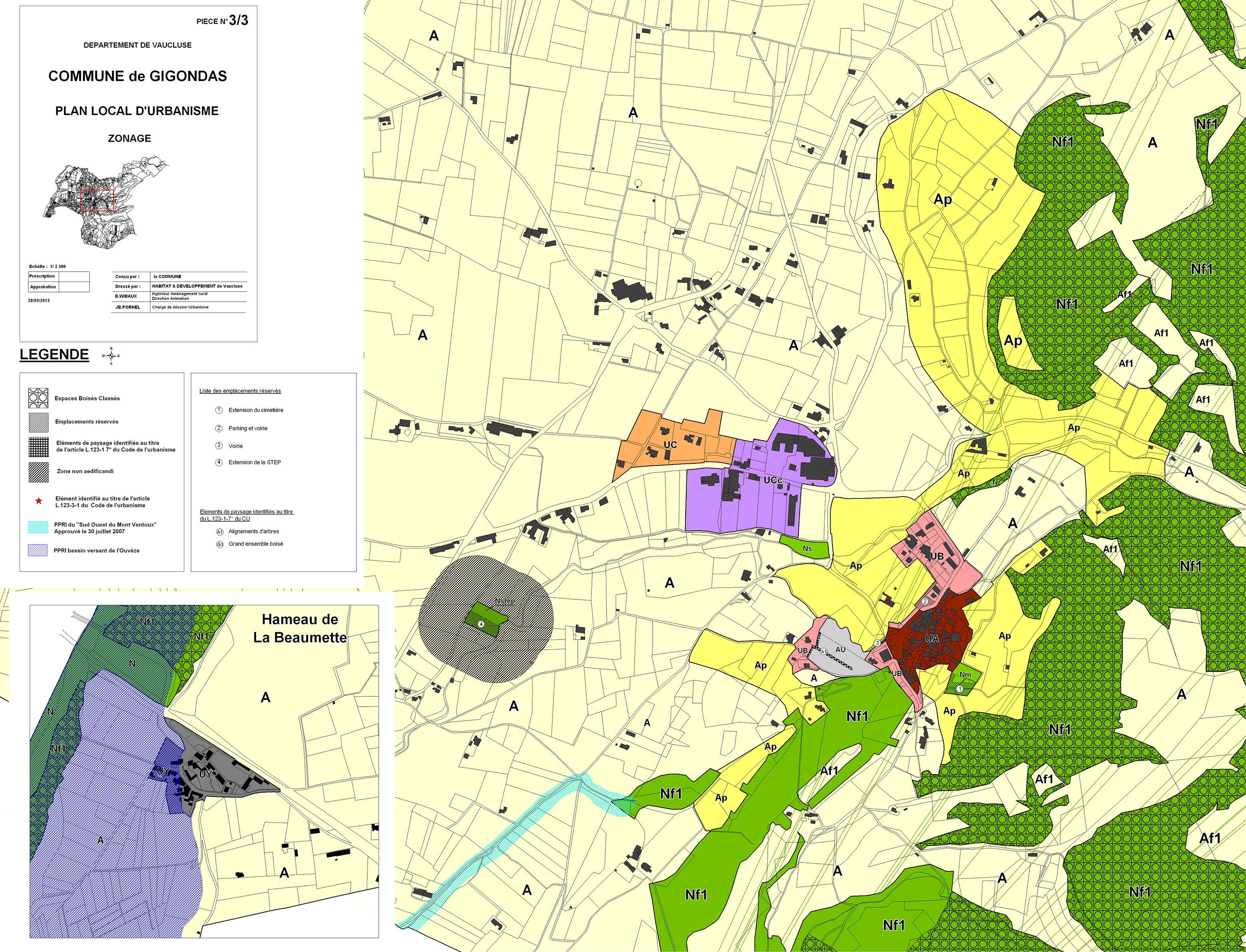Viewport: 1246px width, 952px height.
Task: Click the circled 1 beside Extension du cimetière
Action: point(219,410)
